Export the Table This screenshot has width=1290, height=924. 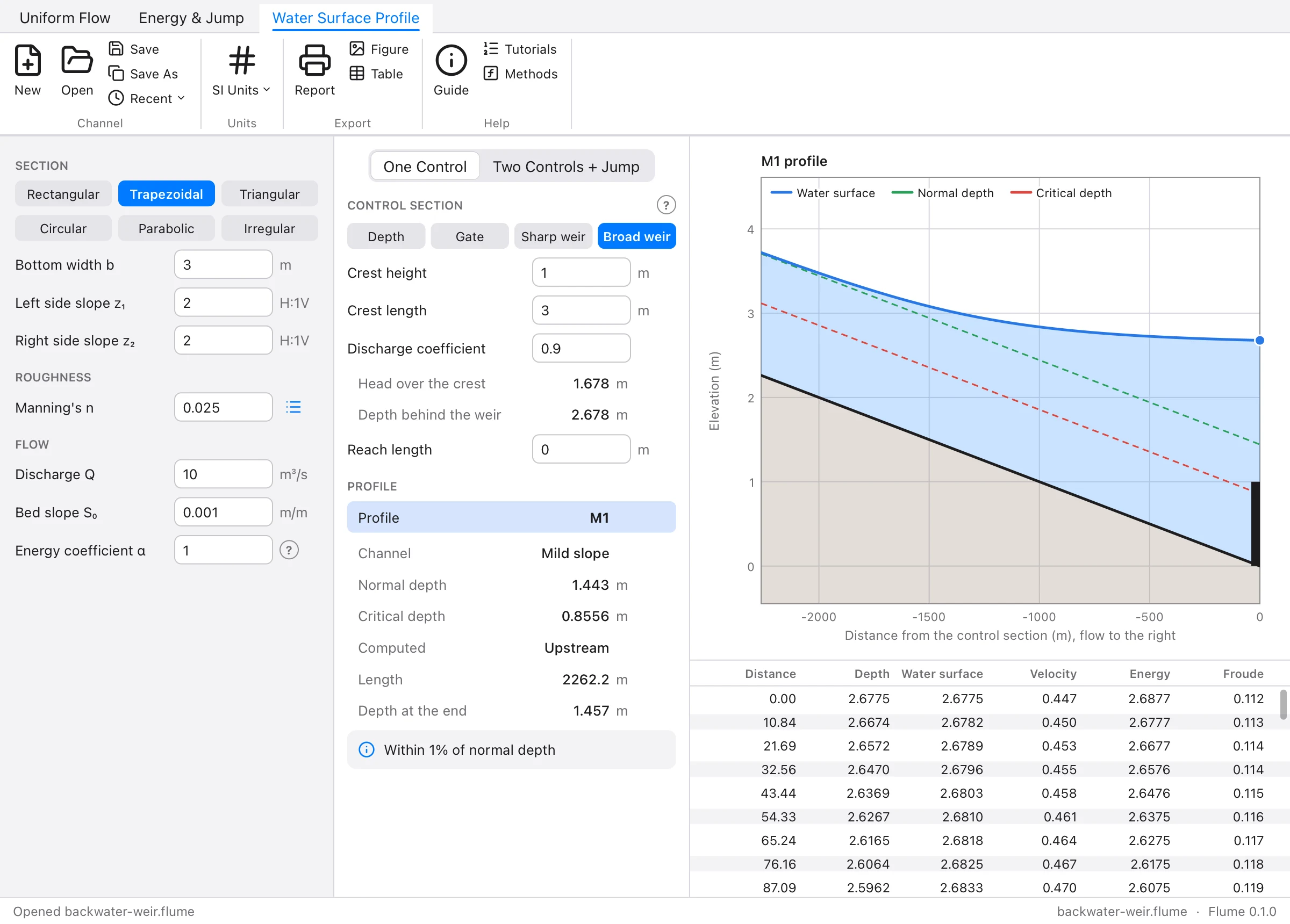point(376,74)
